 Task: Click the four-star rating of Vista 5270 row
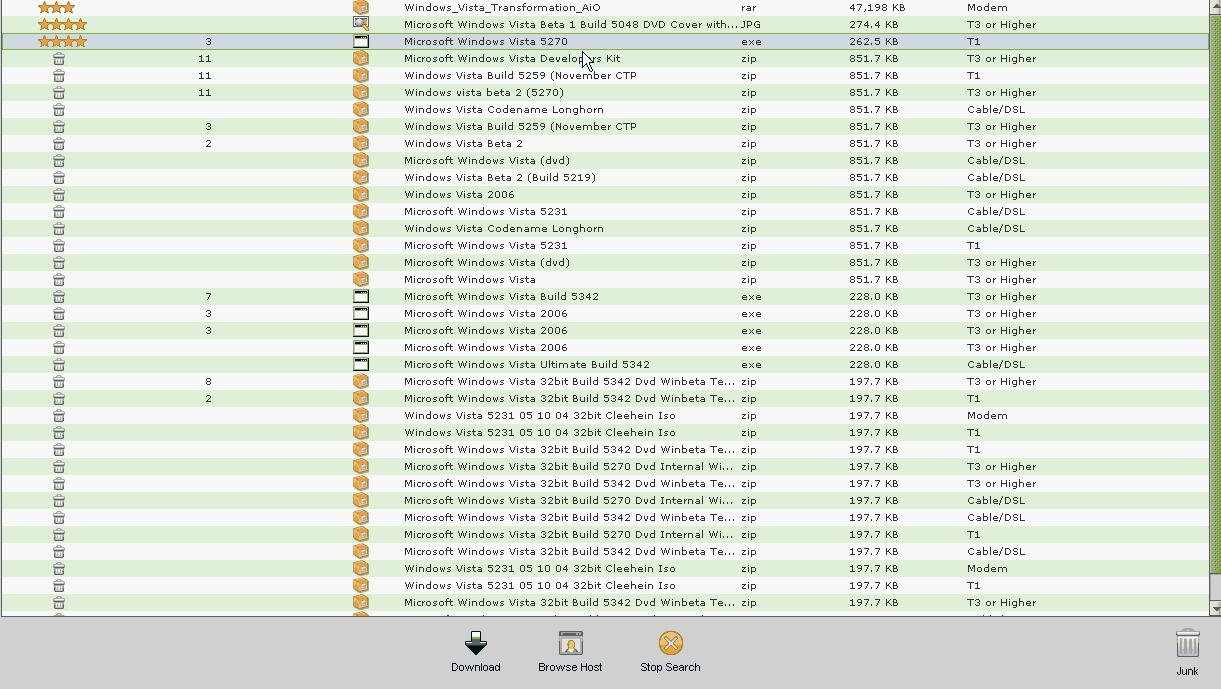click(62, 41)
